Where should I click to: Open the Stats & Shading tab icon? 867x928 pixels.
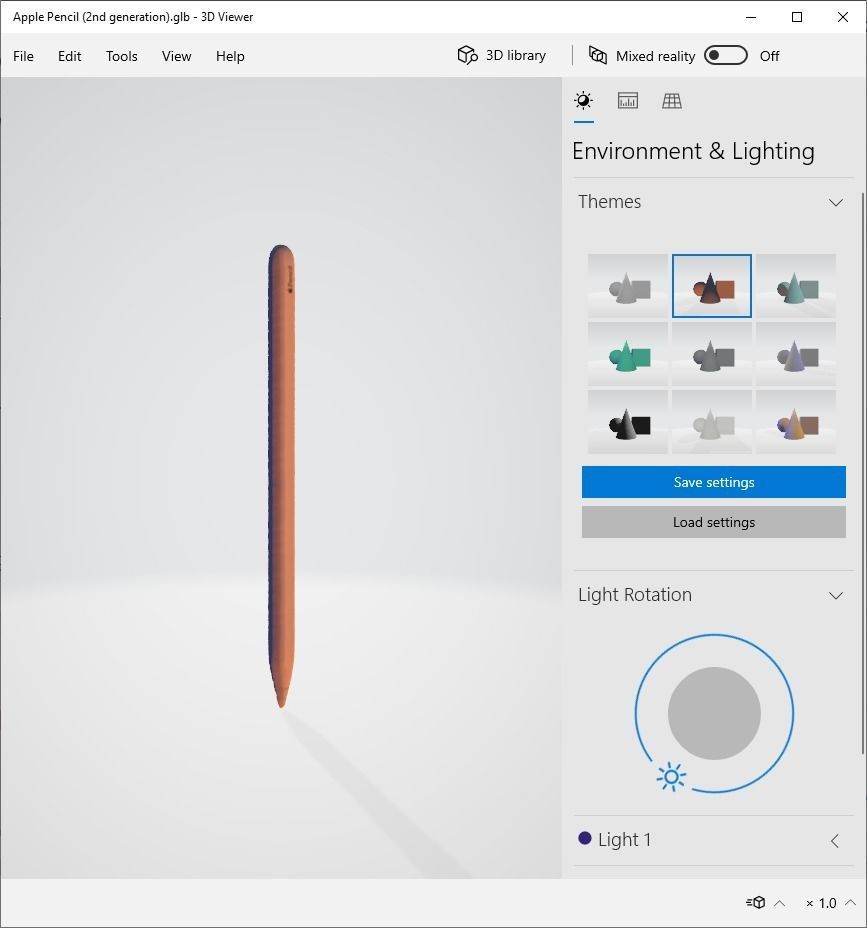(628, 101)
